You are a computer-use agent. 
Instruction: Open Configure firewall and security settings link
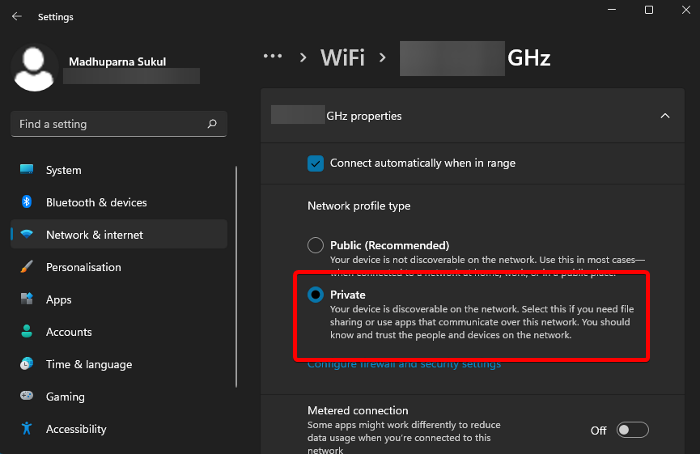coord(404,364)
